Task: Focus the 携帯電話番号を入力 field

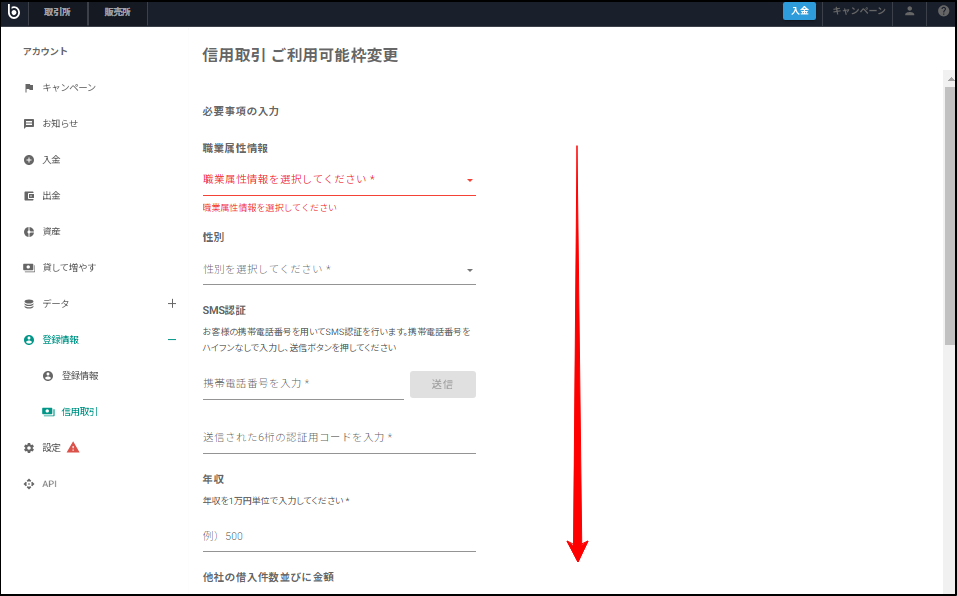Action: pos(303,384)
